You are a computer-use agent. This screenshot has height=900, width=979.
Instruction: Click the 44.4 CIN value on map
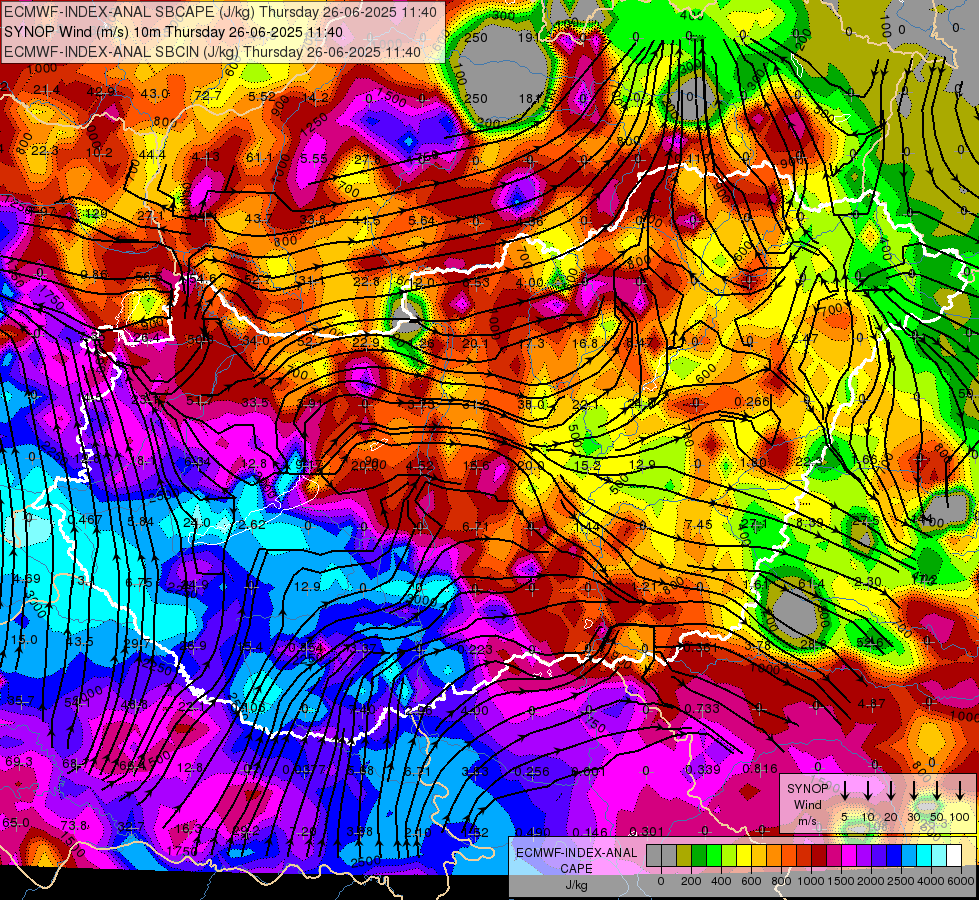[x=152, y=154]
